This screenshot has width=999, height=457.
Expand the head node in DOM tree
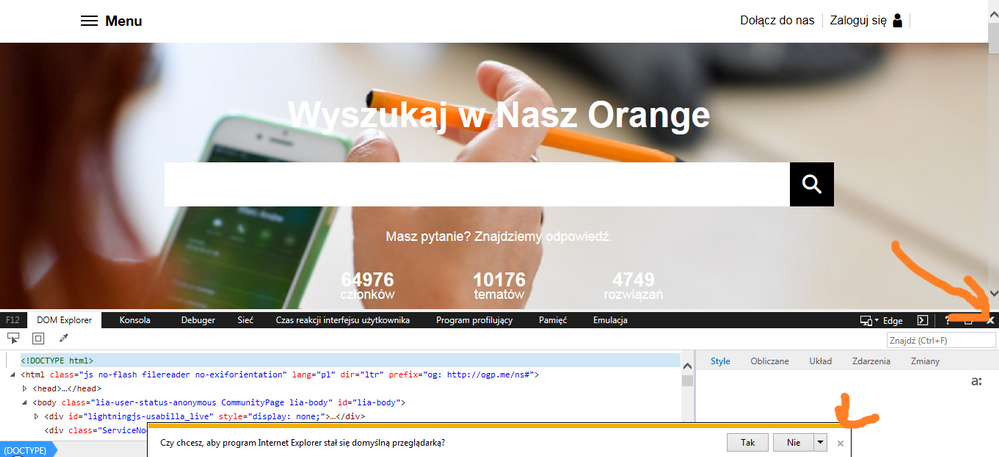click(25, 388)
